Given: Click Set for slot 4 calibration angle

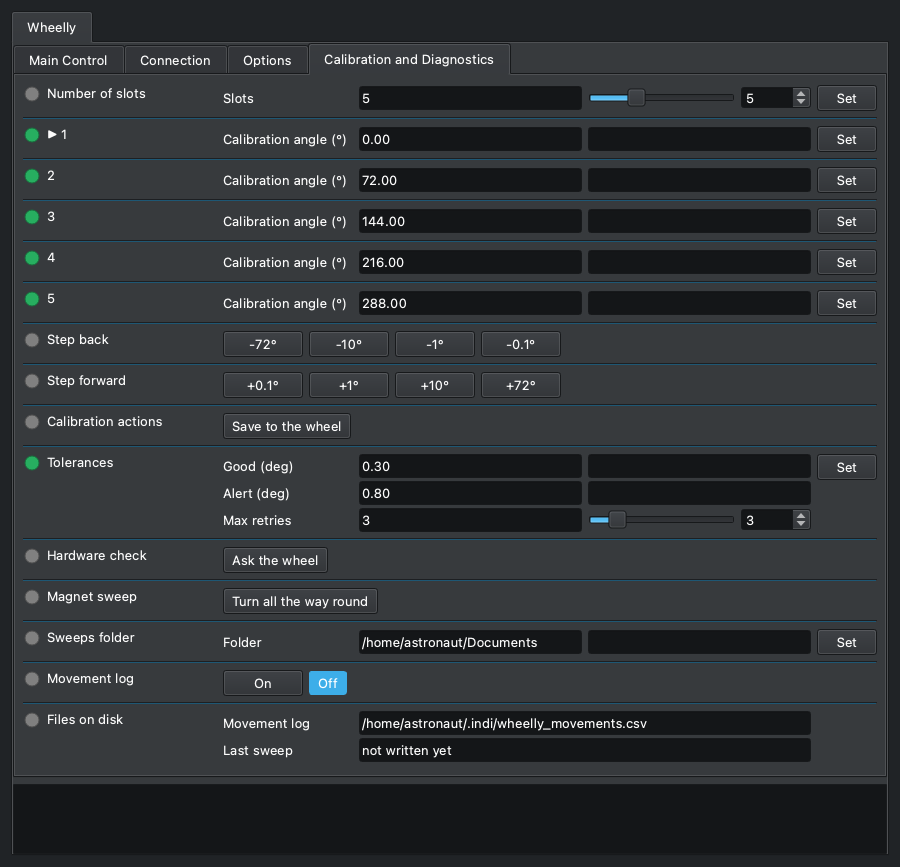Looking at the screenshot, I should (x=846, y=262).
